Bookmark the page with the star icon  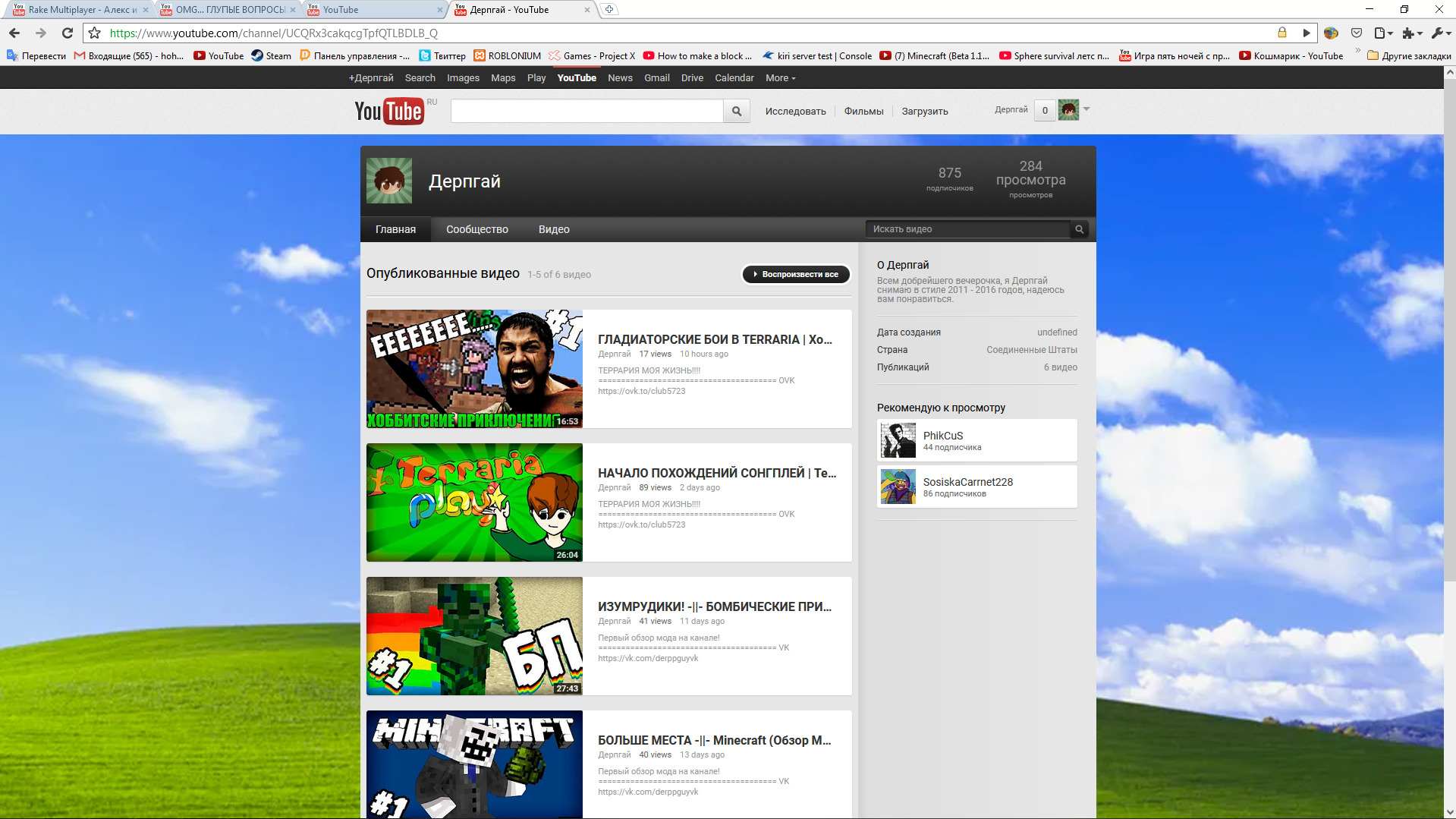tap(94, 33)
